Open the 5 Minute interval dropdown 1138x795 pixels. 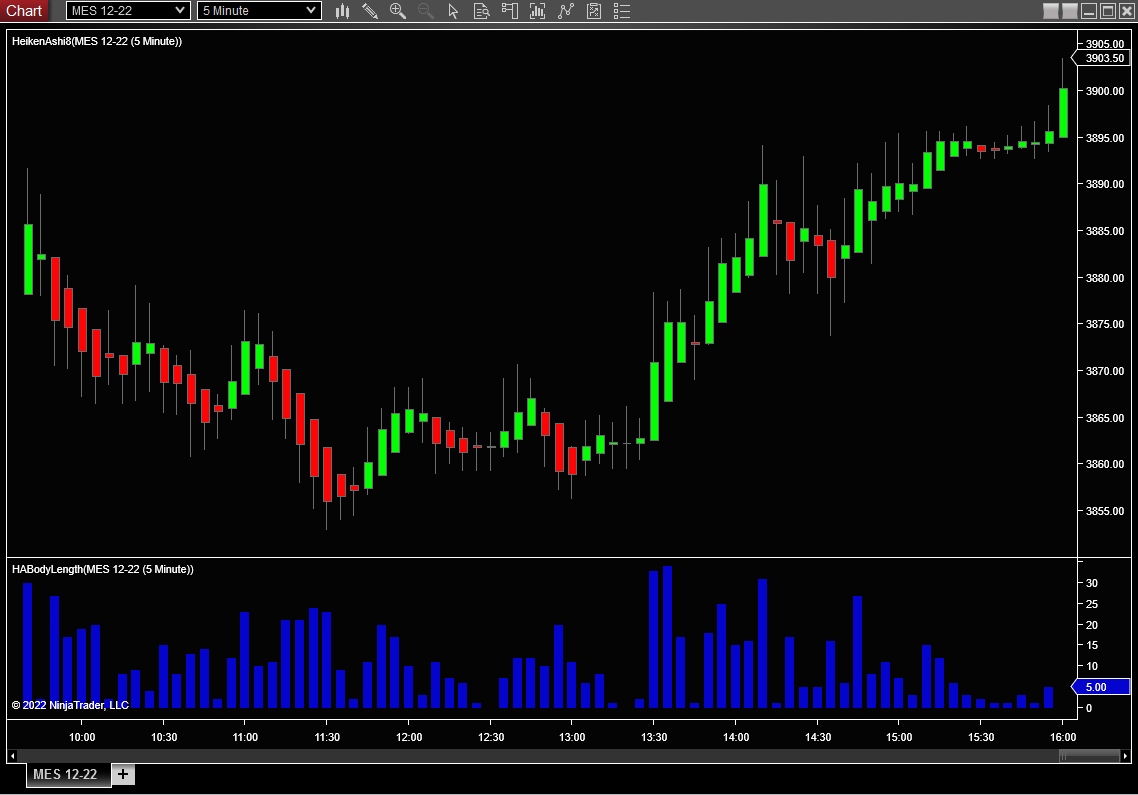click(x=259, y=11)
